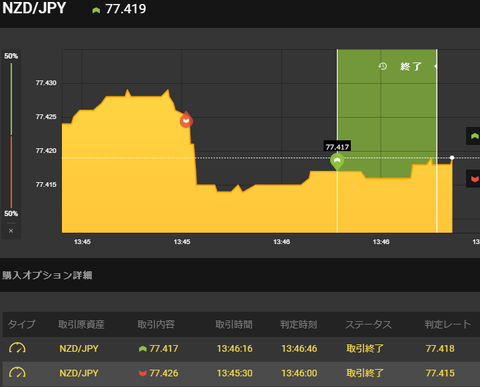The height and width of the screenshot is (387, 480).
Task: Click the expiry time 13:46:46
Action: 299,349
